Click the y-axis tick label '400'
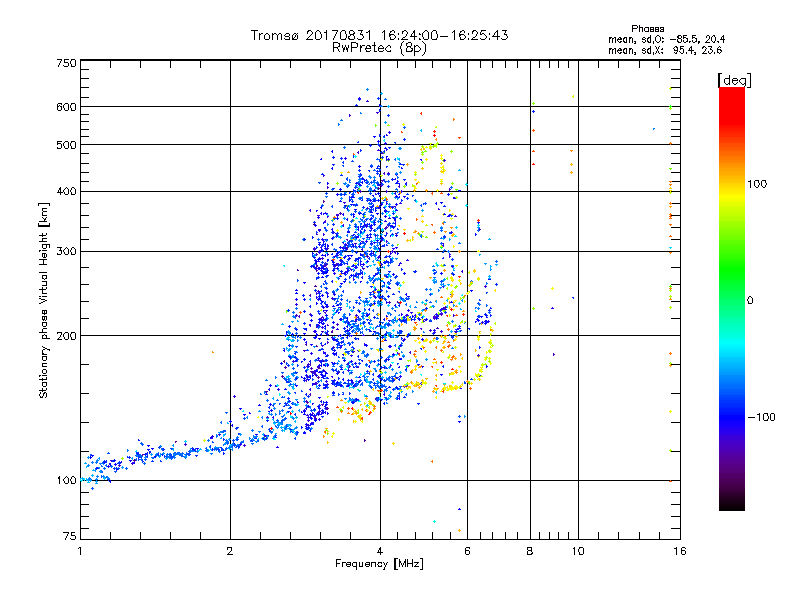Image resolution: width=800 pixels, height=600 pixels. coord(67,192)
